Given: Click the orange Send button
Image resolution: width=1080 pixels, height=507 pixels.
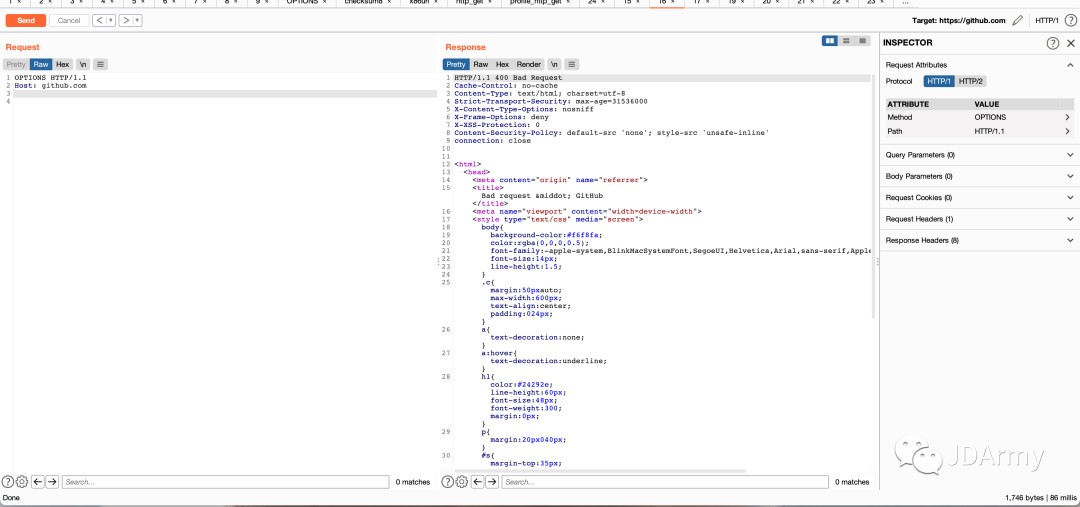Looking at the screenshot, I should coord(25,21).
